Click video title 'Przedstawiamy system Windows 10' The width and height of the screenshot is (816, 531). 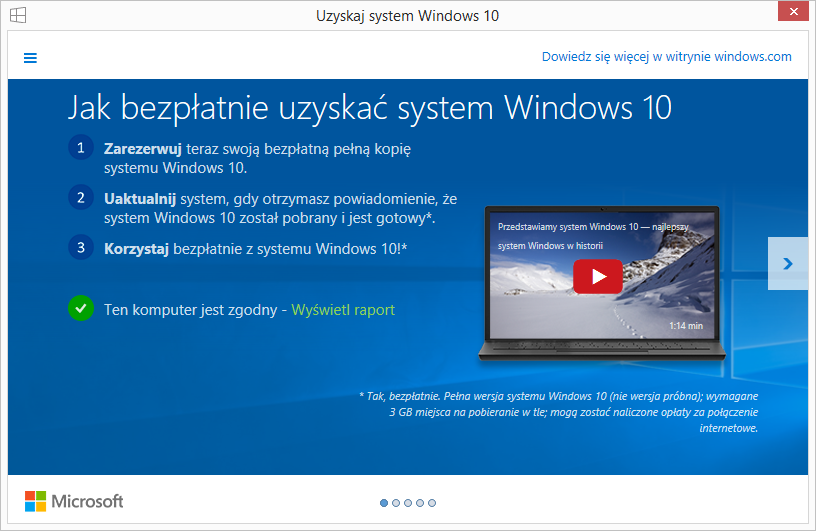pyautogui.click(x=568, y=227)
